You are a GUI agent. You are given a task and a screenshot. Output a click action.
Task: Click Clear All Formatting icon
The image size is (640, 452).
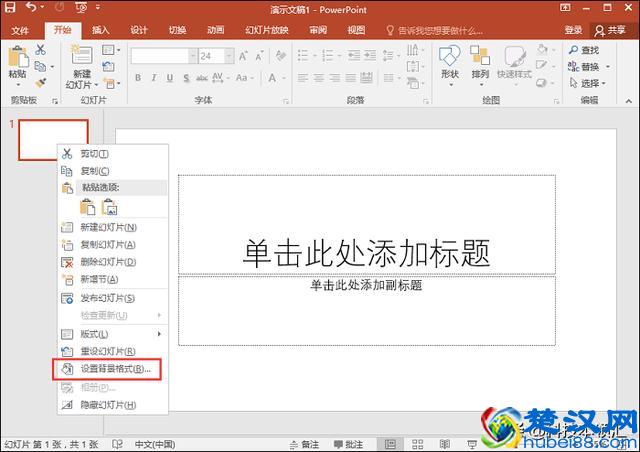(x=280, y=56)
